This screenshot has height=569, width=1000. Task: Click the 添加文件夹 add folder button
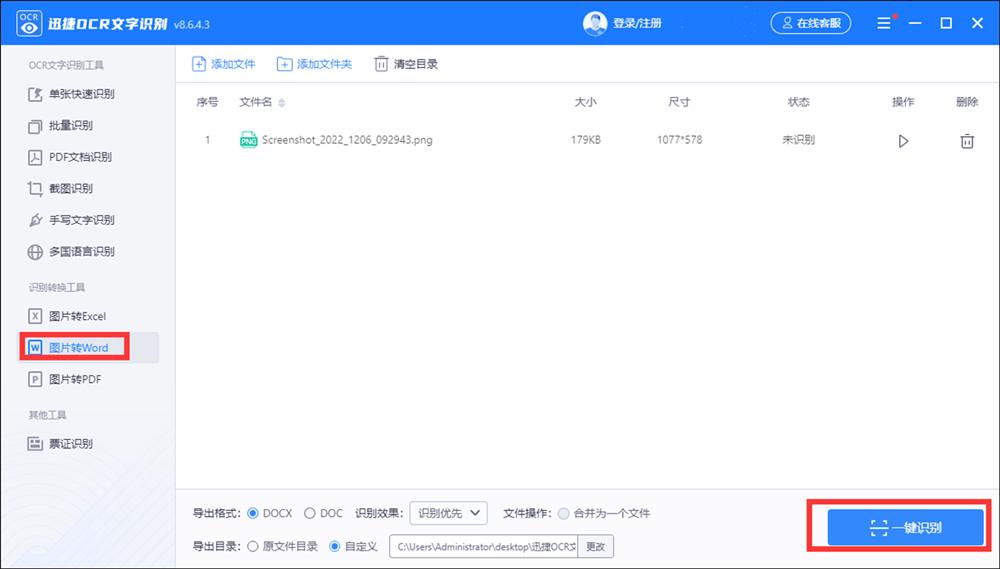(314, 64)
